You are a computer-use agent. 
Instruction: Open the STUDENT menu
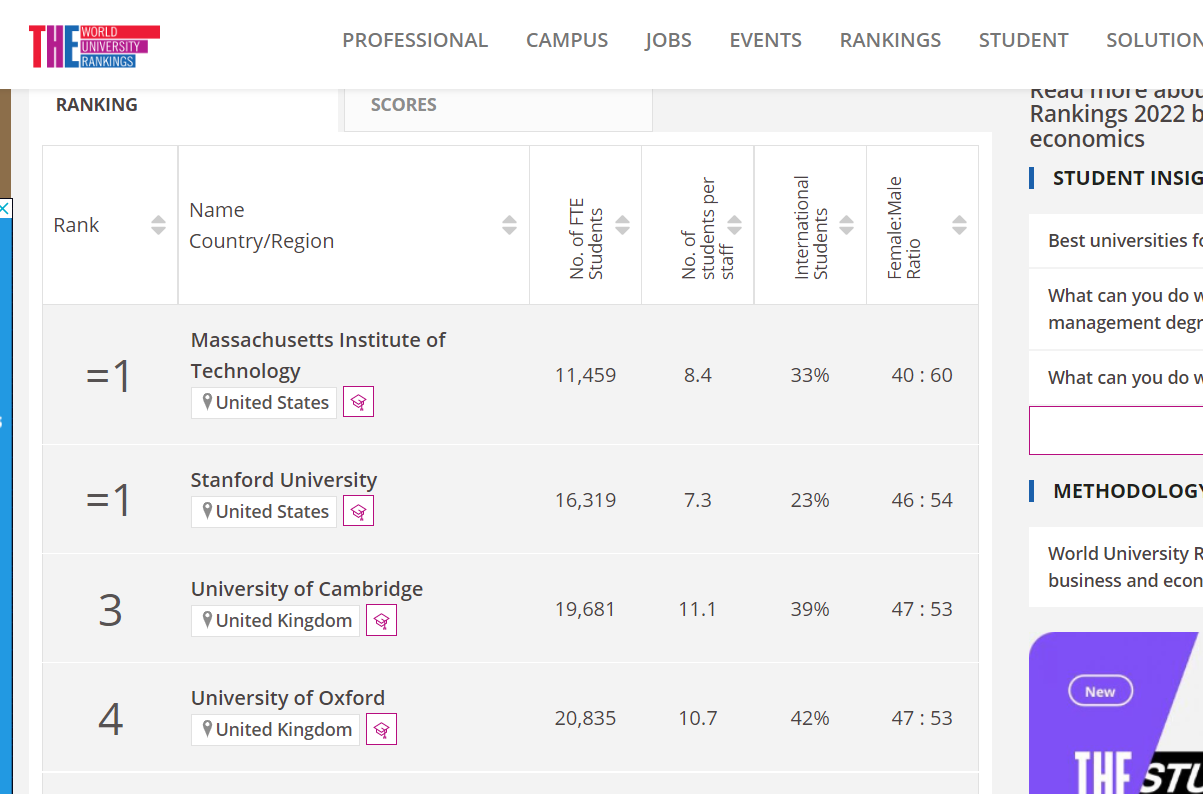click(x=1023, y=40)
